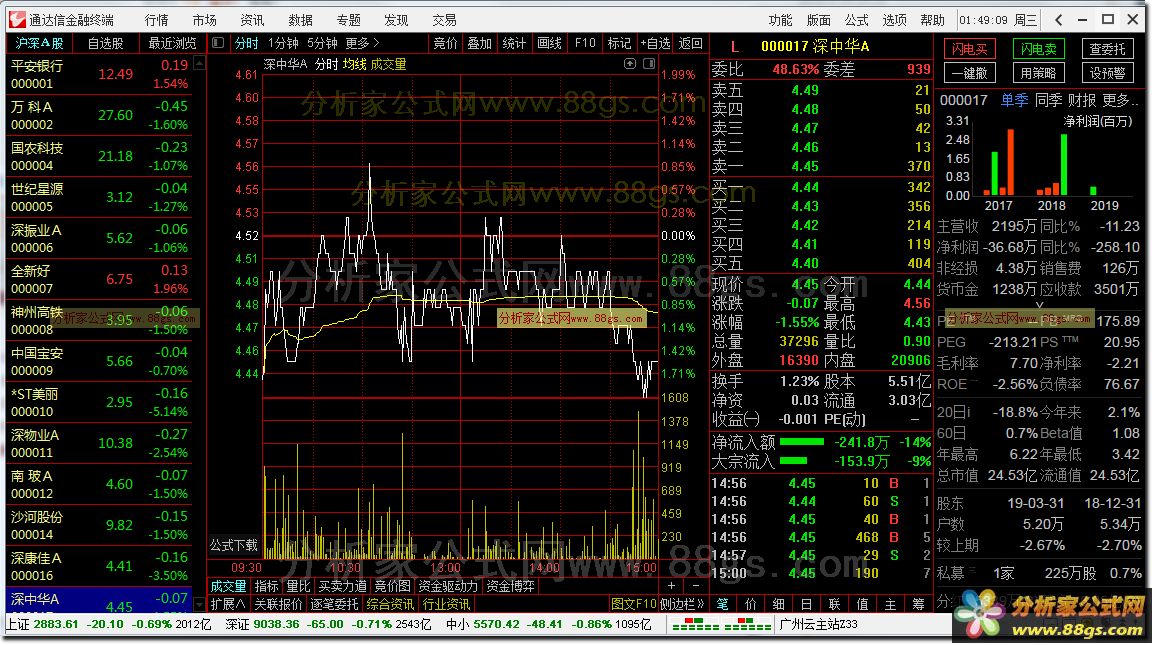Viewport: 1154px width, 645px height.
Task: Open the 功能 menu at top right
Action: click(780, 20)
